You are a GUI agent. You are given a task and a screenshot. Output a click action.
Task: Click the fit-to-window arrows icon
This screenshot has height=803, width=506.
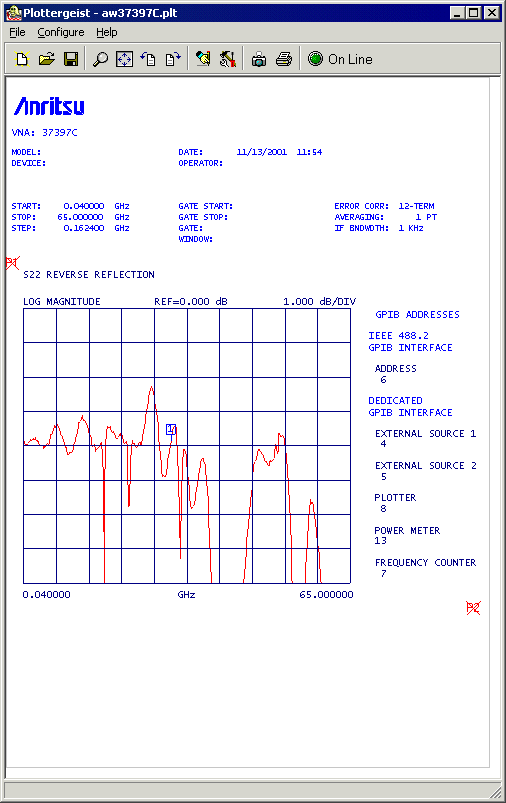pyautogui.click(x=124, y=59)
